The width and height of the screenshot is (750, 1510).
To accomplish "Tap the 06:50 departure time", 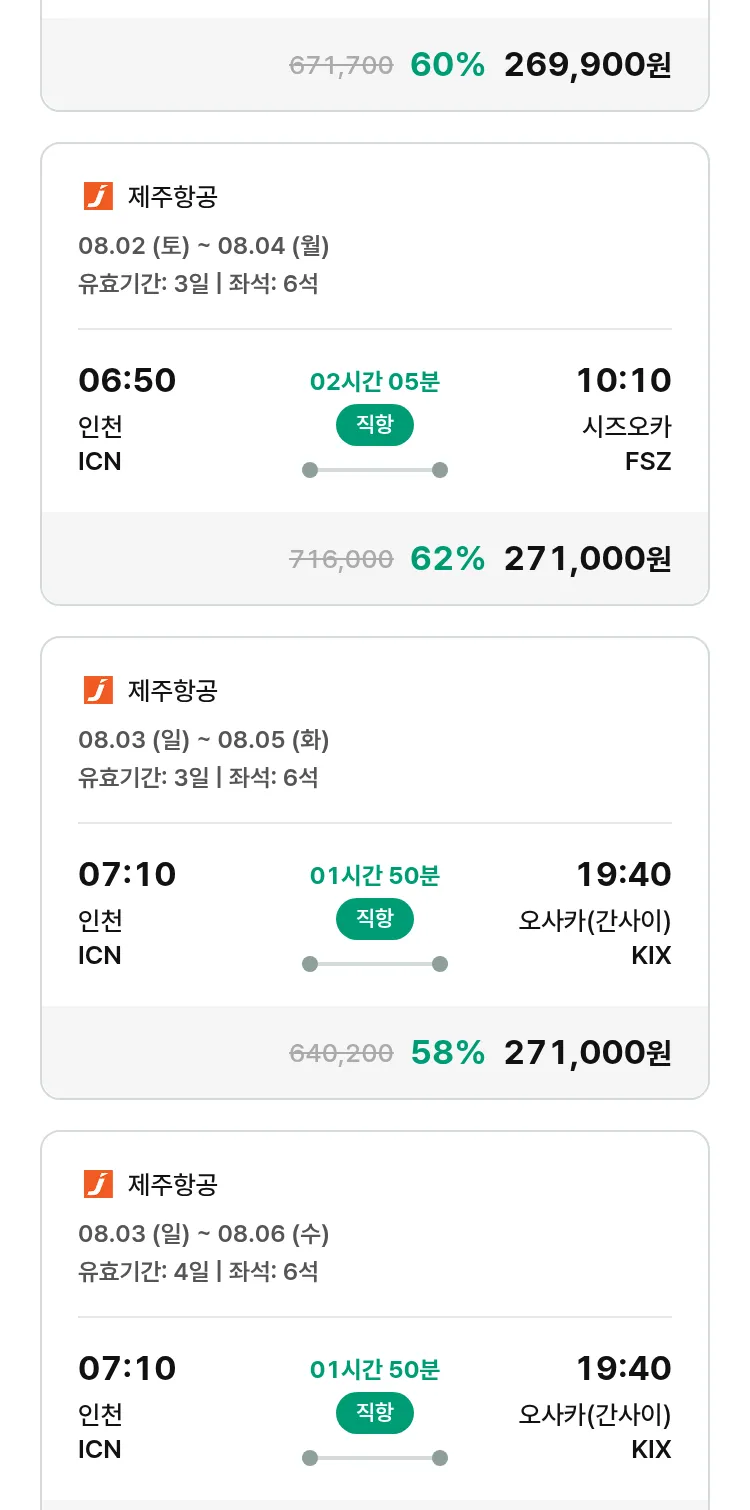I will (127, 381).
